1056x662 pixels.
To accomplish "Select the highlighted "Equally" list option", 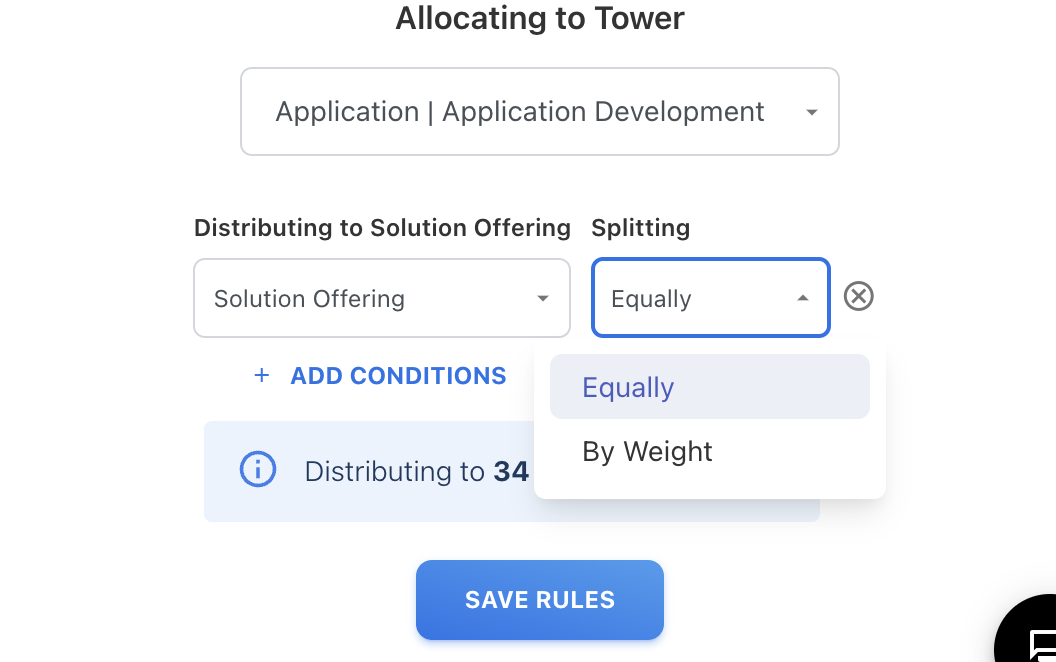I will (628, 387).
